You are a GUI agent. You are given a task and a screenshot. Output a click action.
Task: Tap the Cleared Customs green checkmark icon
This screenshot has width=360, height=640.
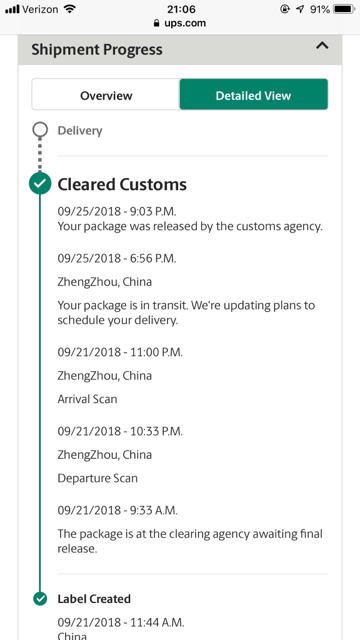[x=40, y=184]
